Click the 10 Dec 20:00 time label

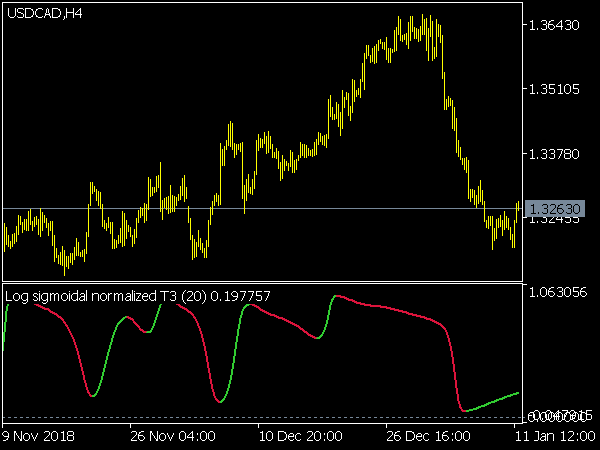tap(301, 436)
